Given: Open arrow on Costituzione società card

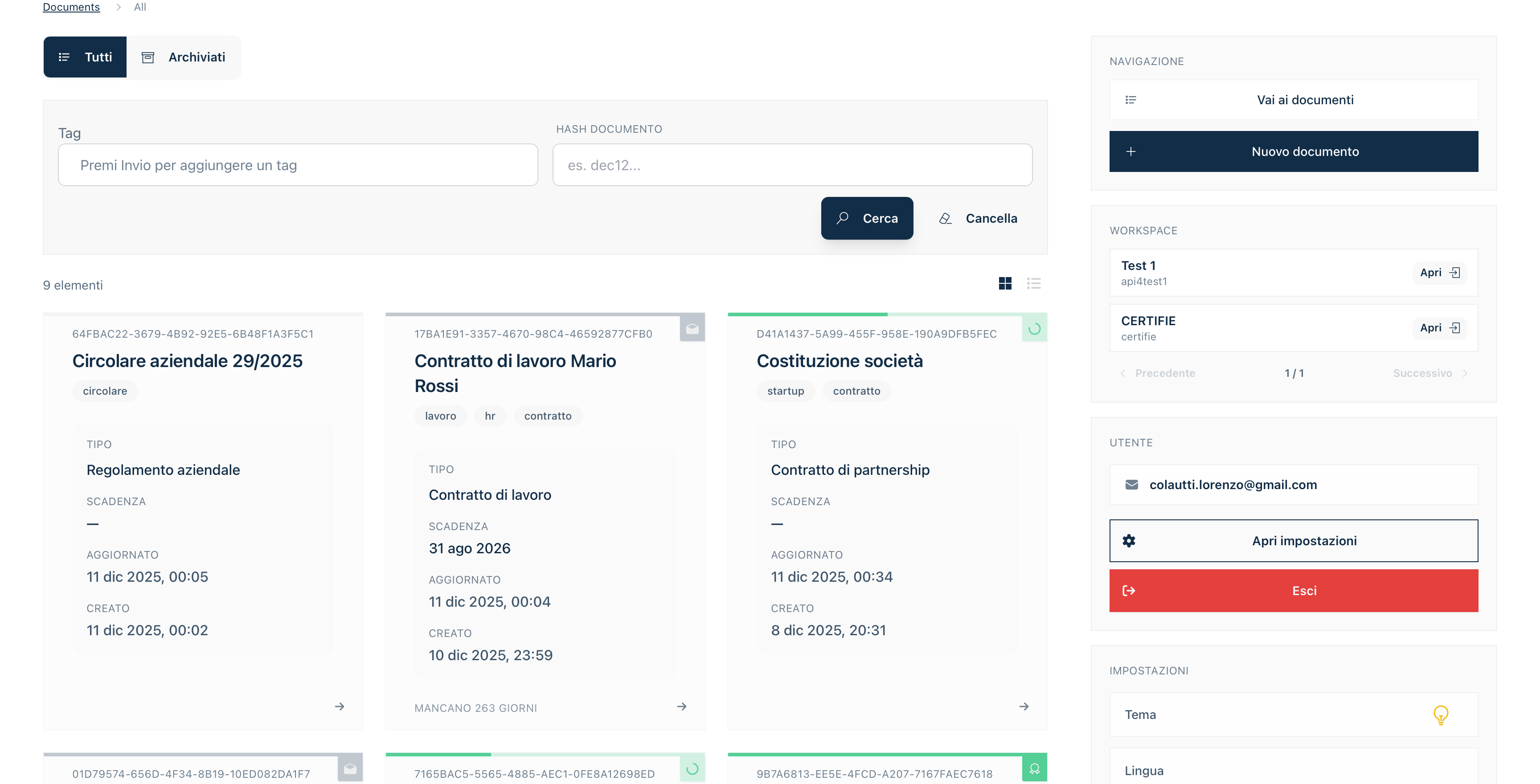Looking at the screenshot, I should coord(1024,706).
